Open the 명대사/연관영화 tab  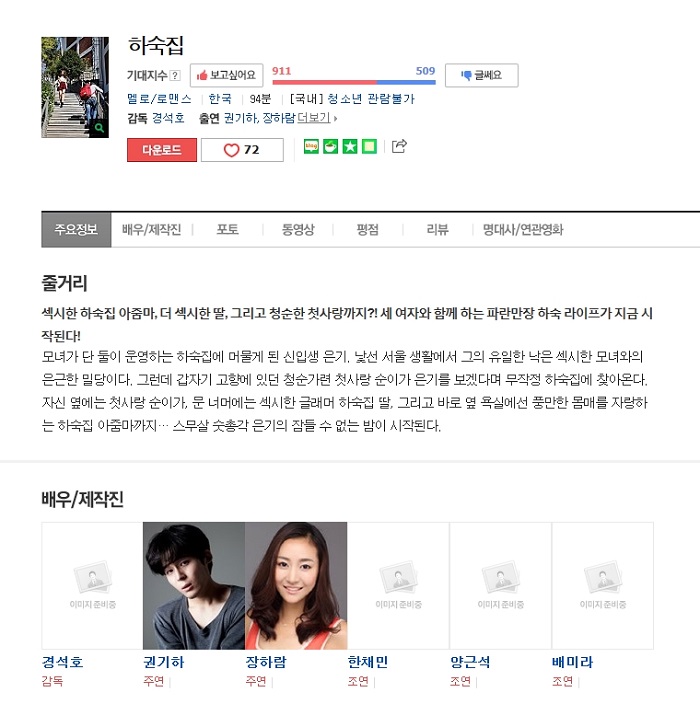(523, 230)
